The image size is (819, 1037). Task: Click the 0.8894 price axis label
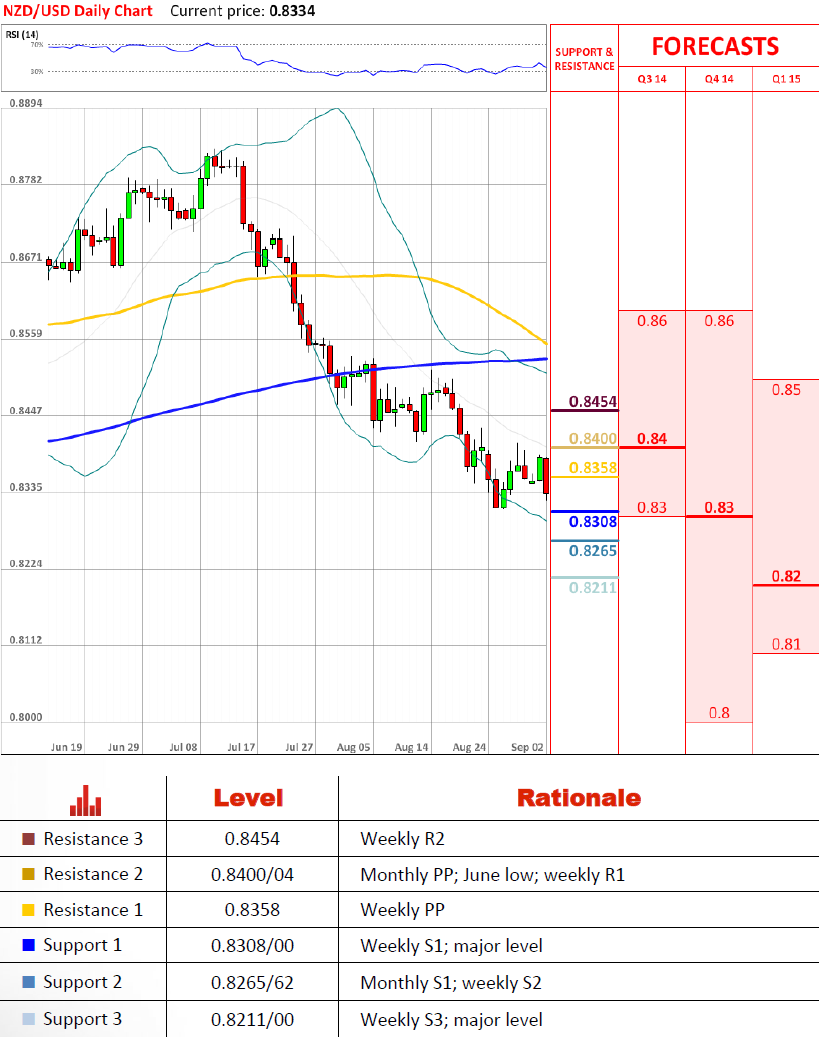coord(26,103)
